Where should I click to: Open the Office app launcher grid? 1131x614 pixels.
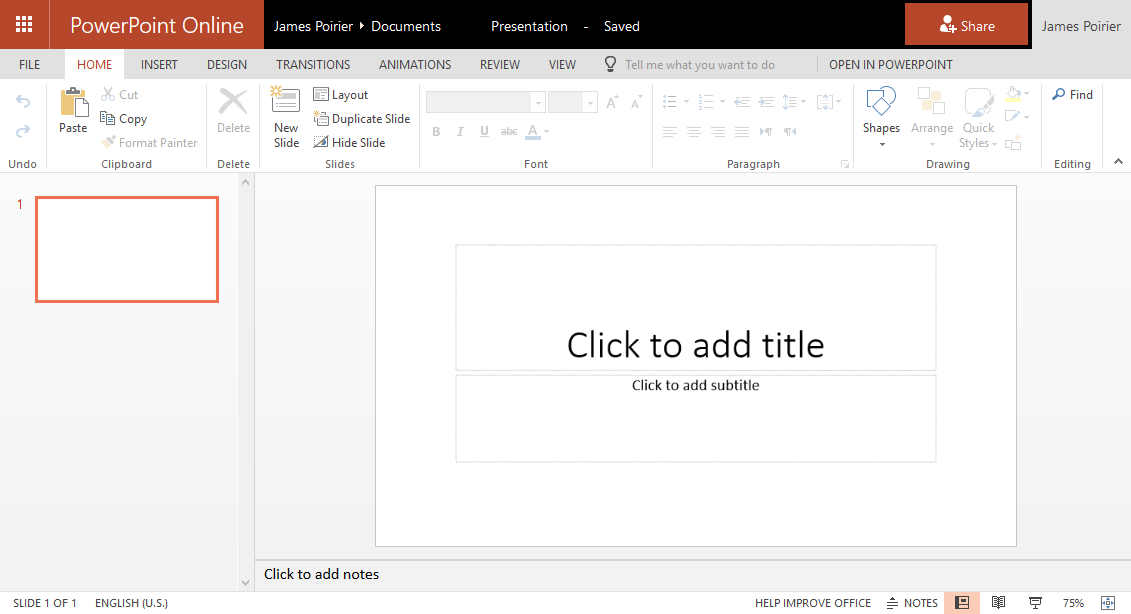pyautogui.click(x=24, y=25)
